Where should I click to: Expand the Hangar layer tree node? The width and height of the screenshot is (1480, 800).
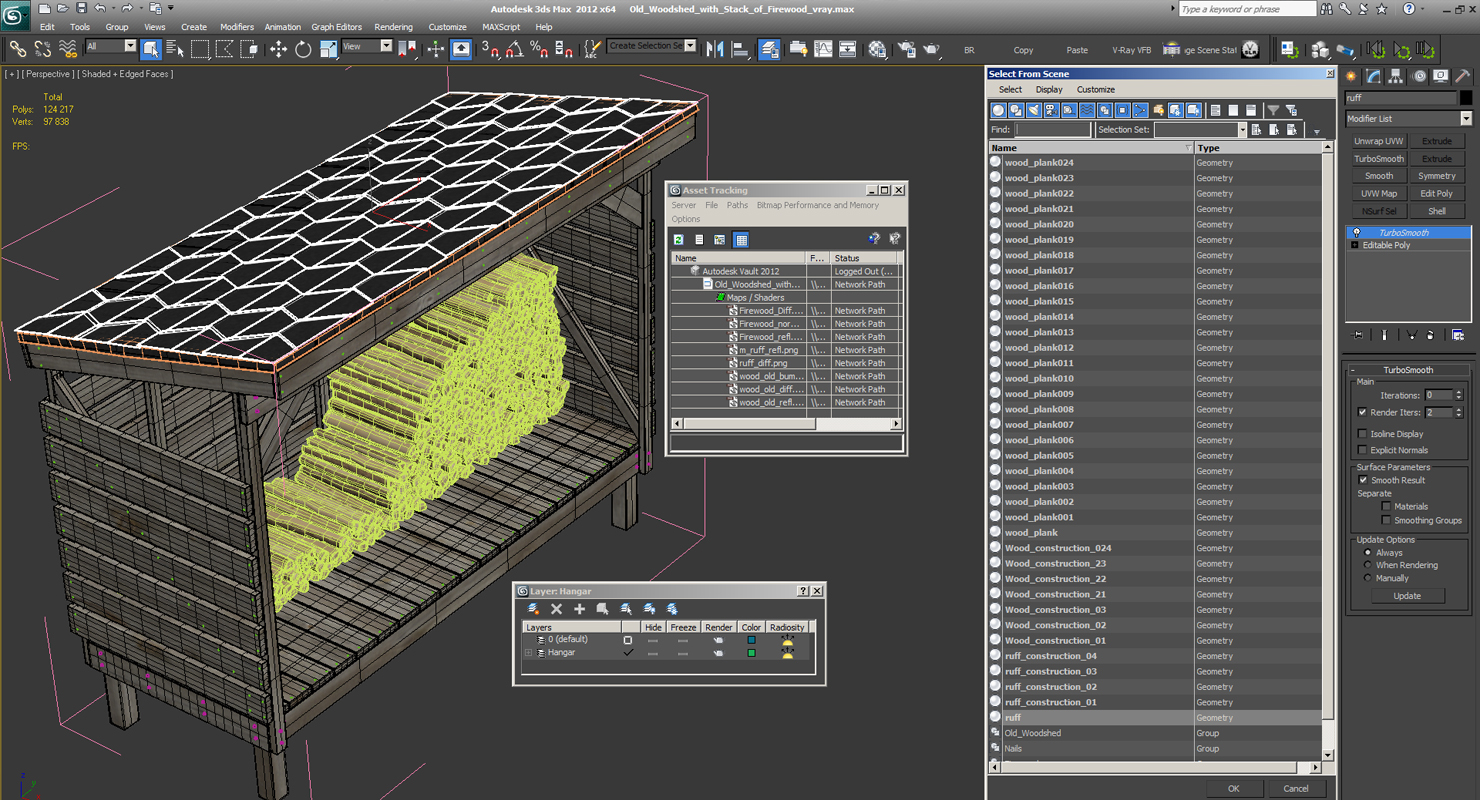pyautogui.click(x=528, y=653)
